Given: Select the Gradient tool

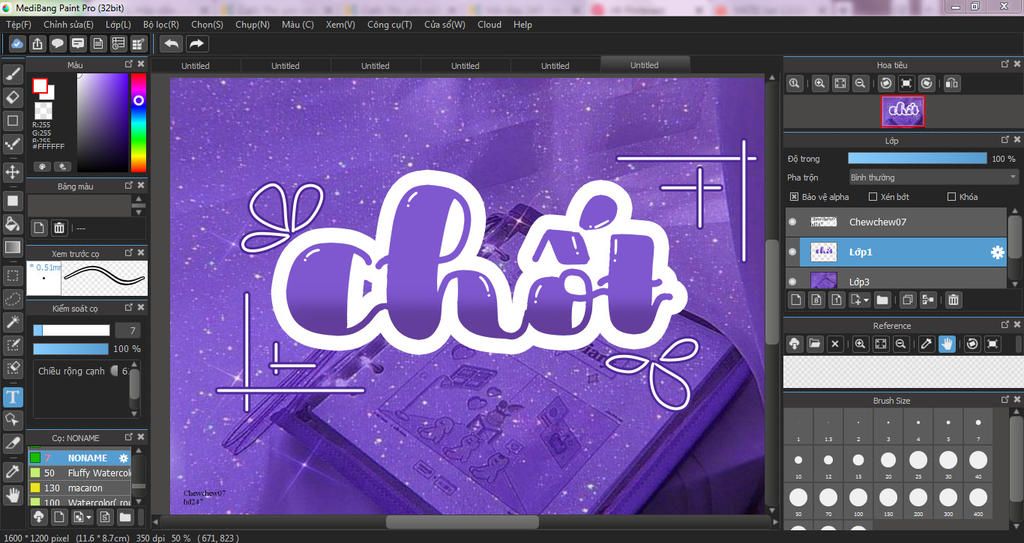Looking at the screenshot, I should coord(12,248).
